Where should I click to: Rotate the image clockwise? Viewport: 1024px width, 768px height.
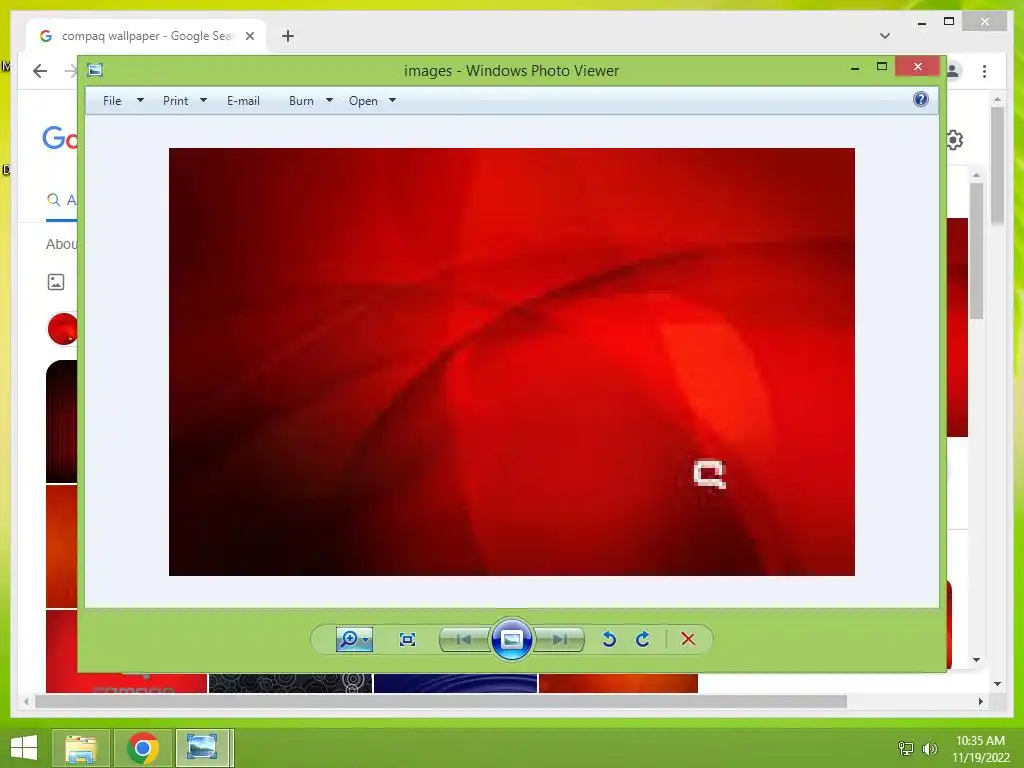pos(643,639)
